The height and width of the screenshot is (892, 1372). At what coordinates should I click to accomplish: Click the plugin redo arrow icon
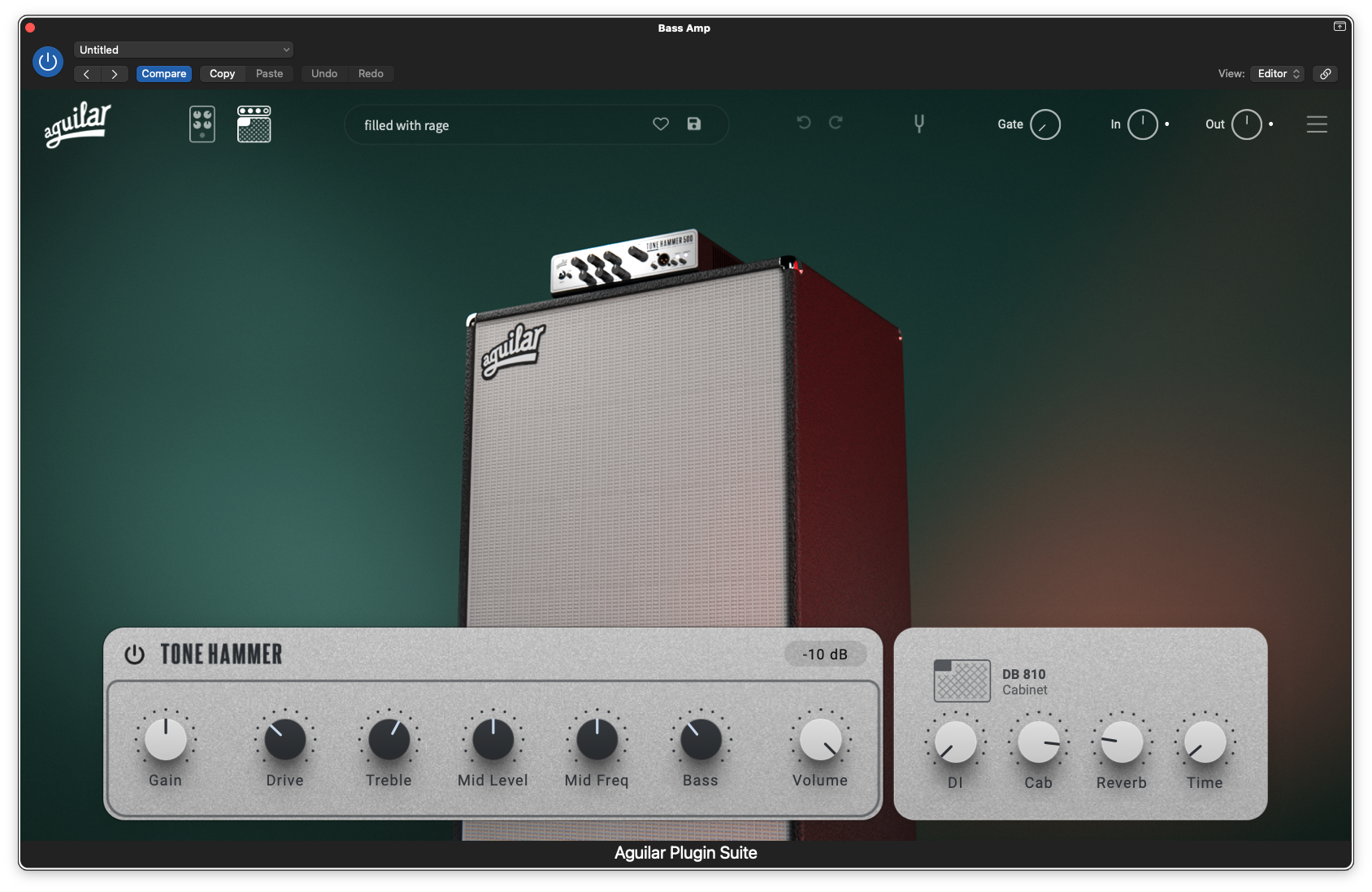pyautogui.click(x=836, y=123)
